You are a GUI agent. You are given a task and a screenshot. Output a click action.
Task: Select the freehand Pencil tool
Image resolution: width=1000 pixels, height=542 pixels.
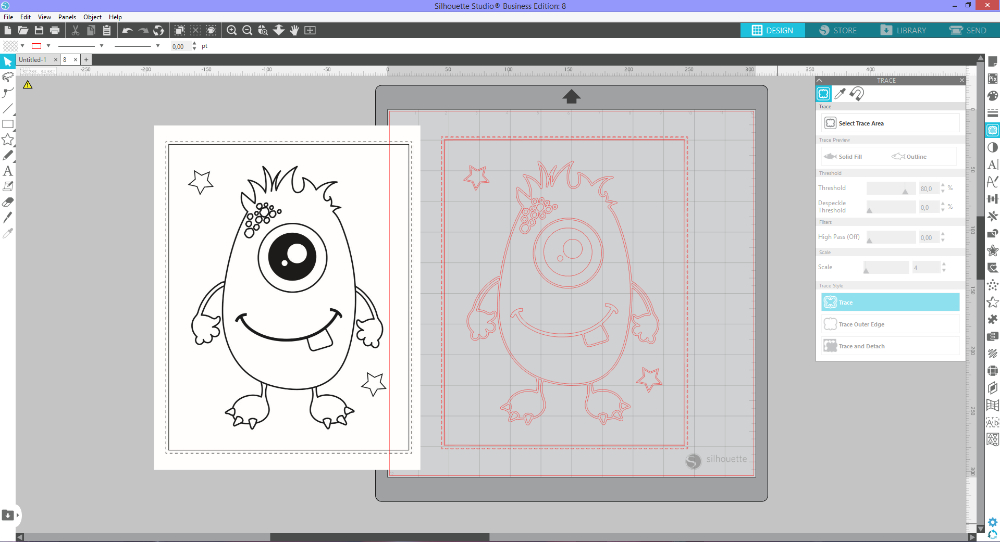coord(8,156)
